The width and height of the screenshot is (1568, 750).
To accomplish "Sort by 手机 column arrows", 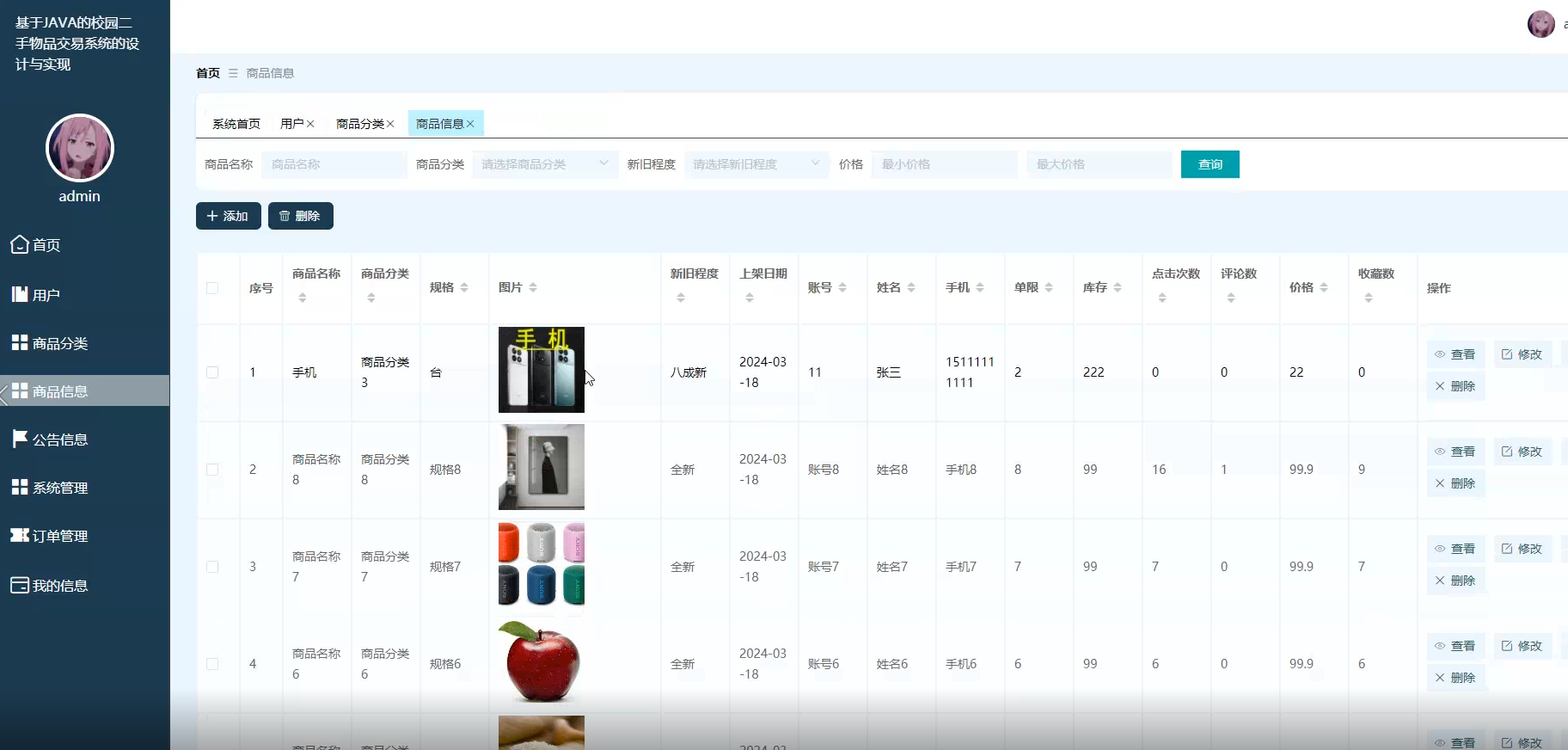I will [980, 287].
